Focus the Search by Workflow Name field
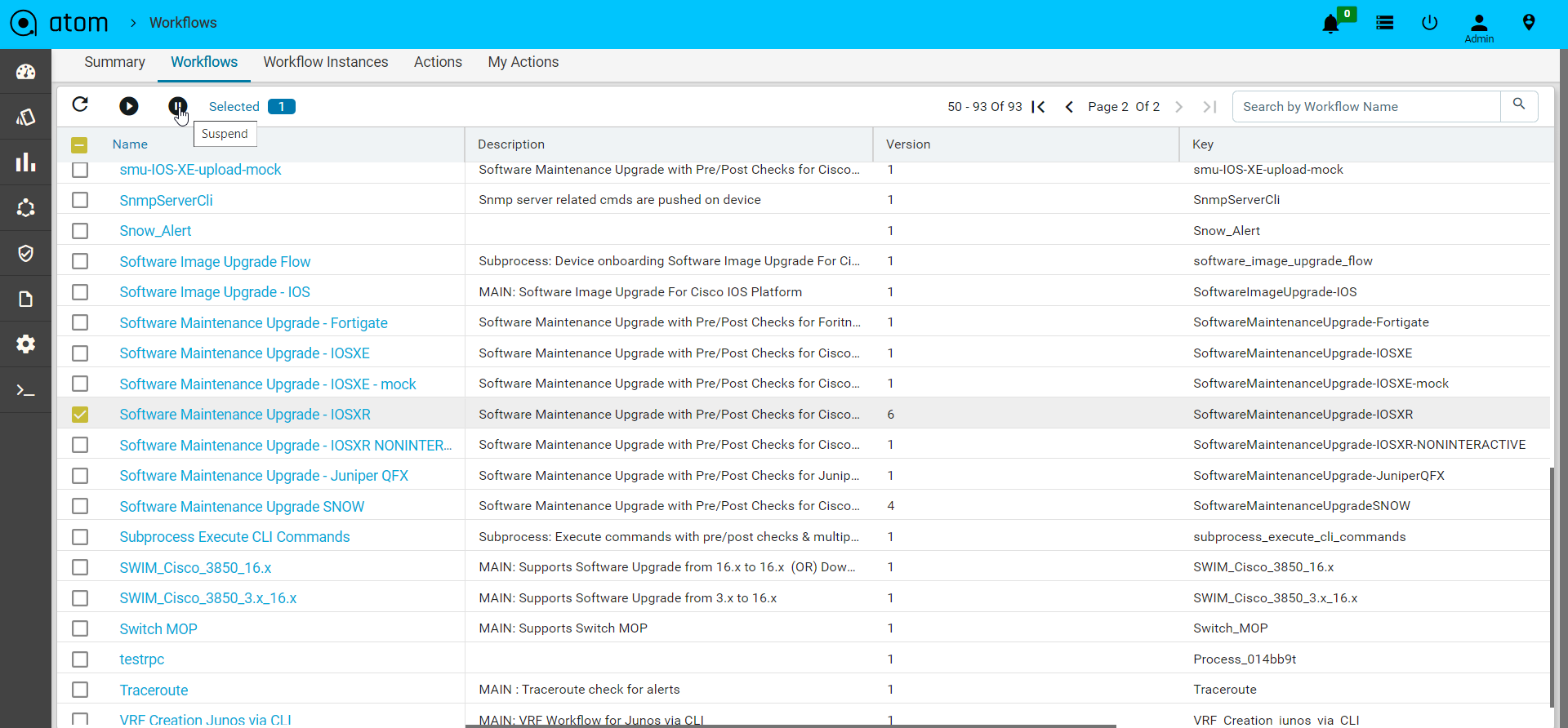 pyautogui.click(x=1365, y=107)
